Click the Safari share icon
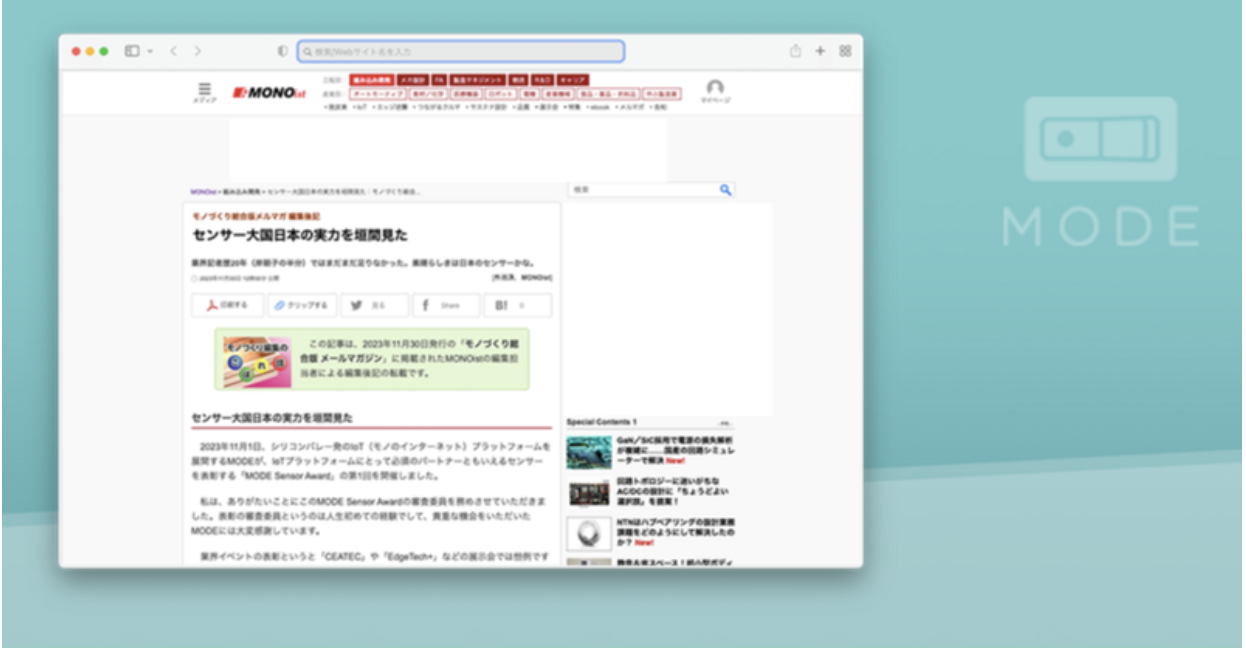Screen dimensions: 1246x648 click(x=795, y=51)
